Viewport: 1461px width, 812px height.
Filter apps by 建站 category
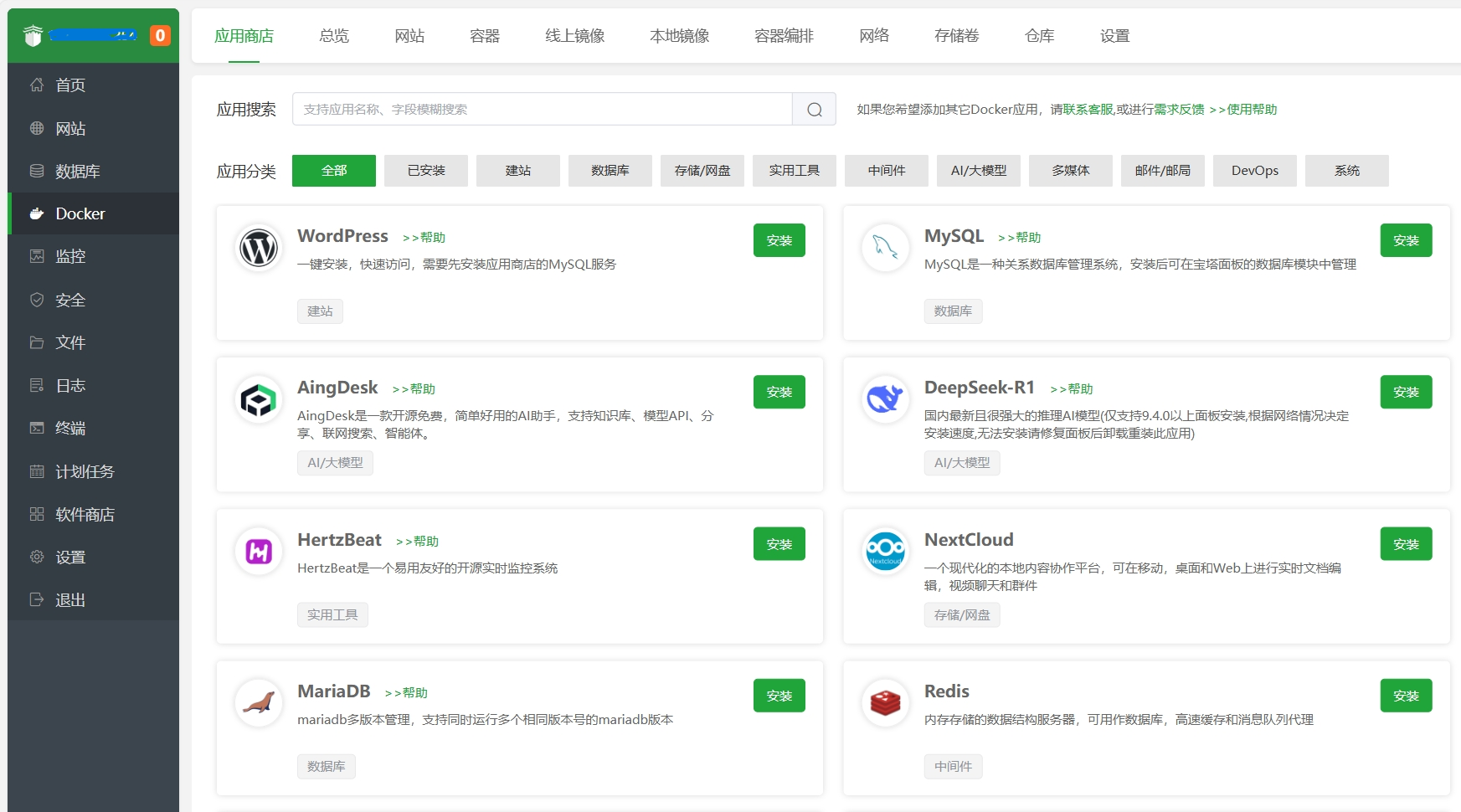point(518,171)
